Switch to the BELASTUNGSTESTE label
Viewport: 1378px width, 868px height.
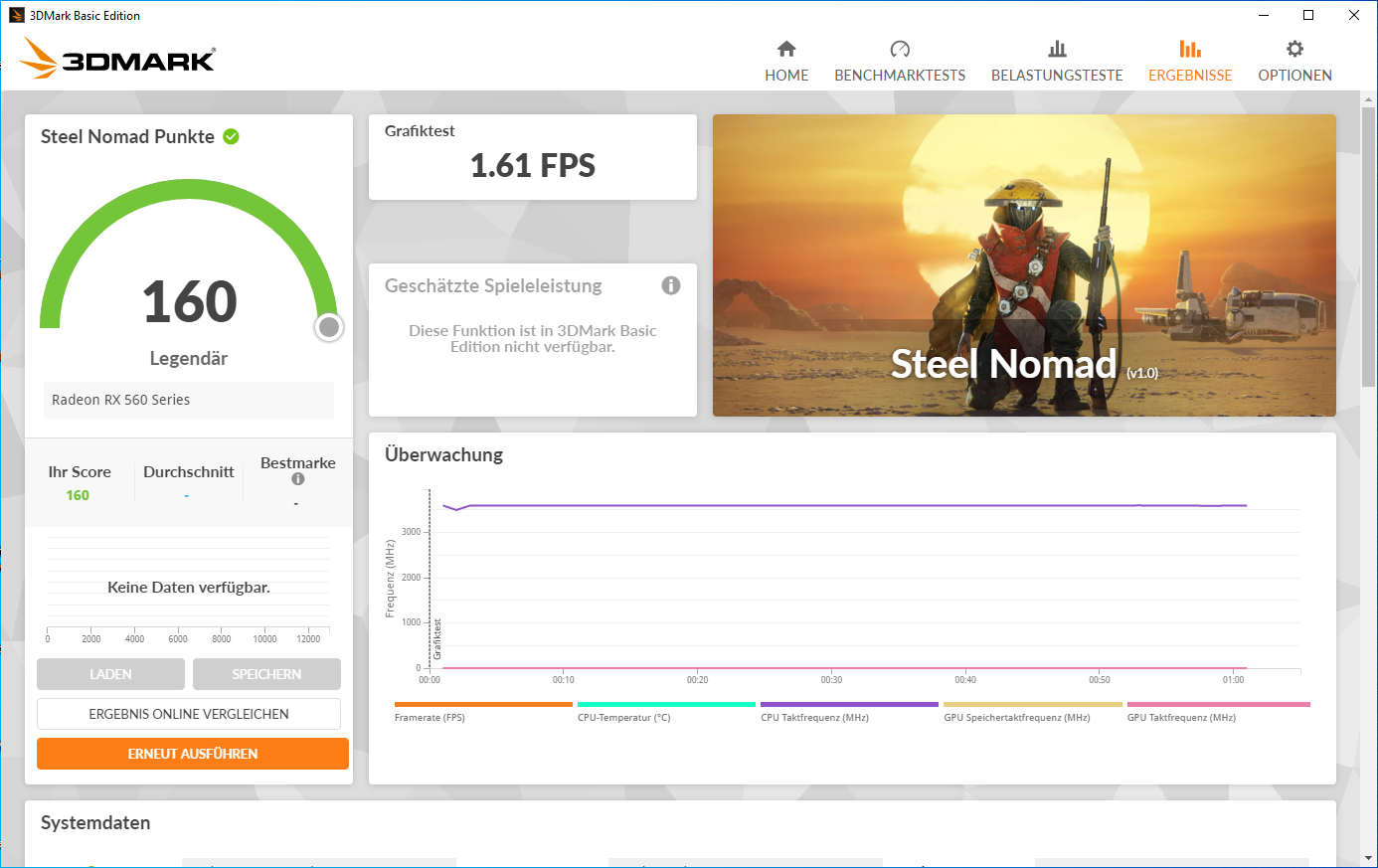(1057, 76)
